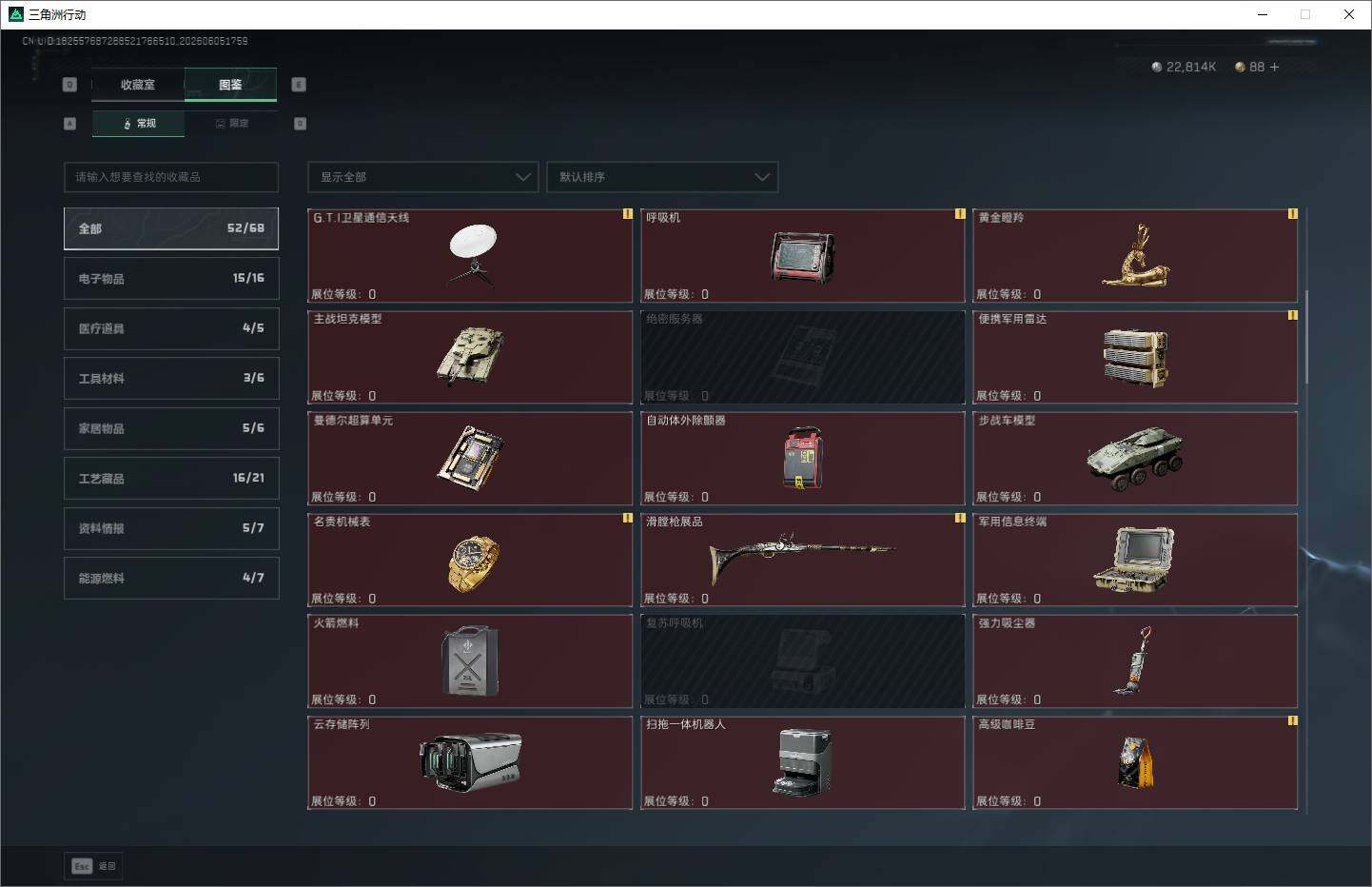Click 展位等级 under 强力吸尘器

click(x=1009, y=700)
